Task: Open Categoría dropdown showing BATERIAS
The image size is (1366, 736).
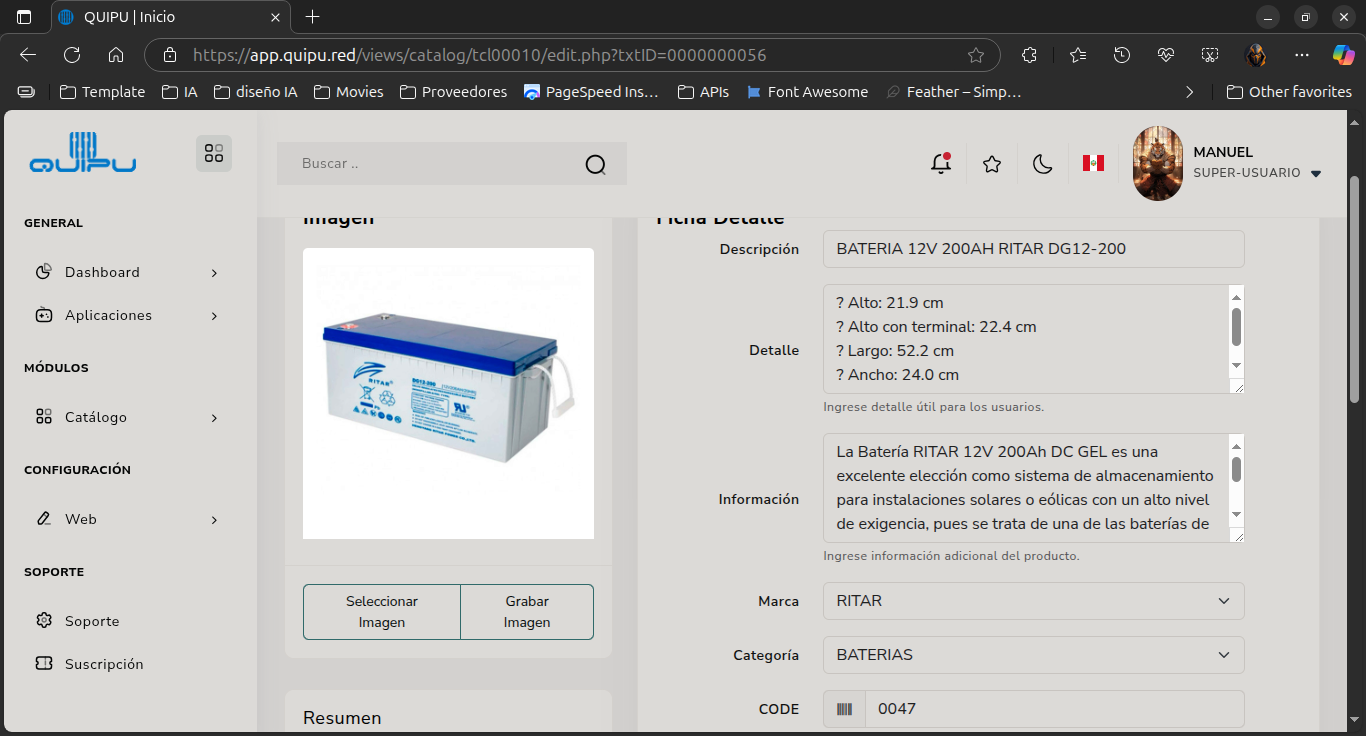Action: 1033,655
